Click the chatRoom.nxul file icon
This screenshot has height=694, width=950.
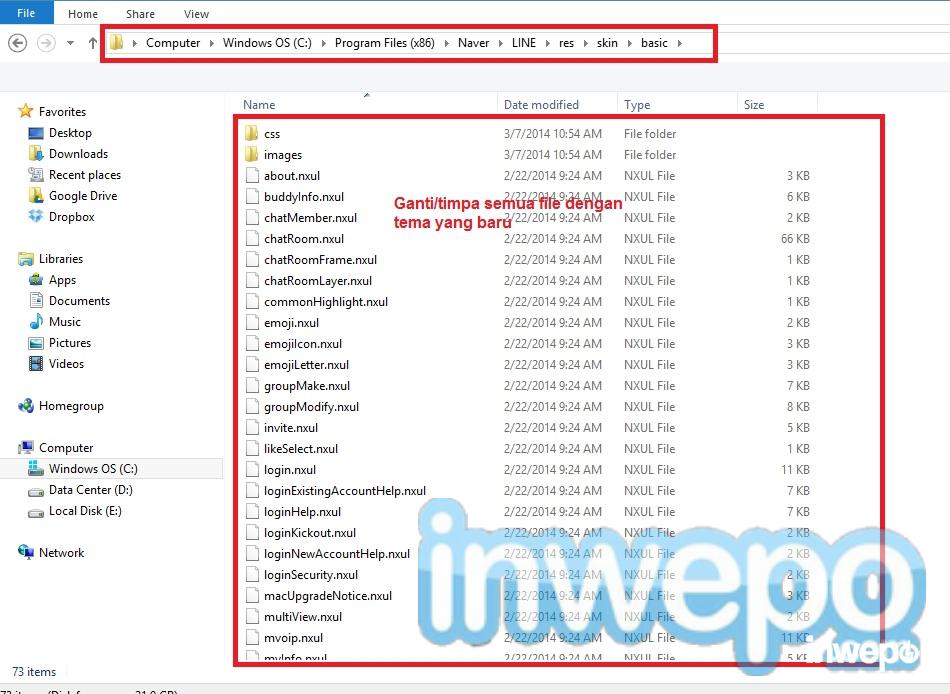click(x=252, y=239)
